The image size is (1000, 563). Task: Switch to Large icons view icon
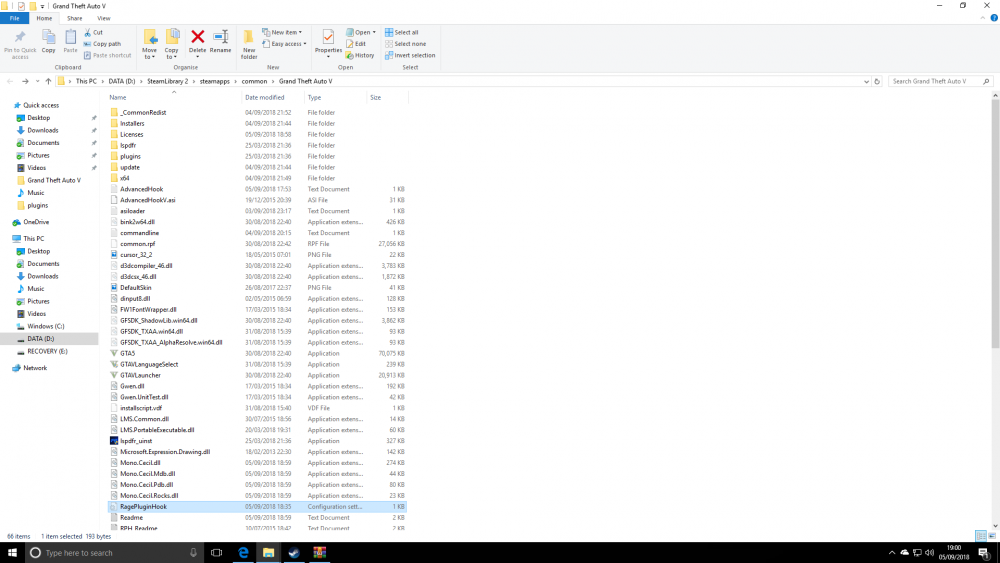coord(992,536)
